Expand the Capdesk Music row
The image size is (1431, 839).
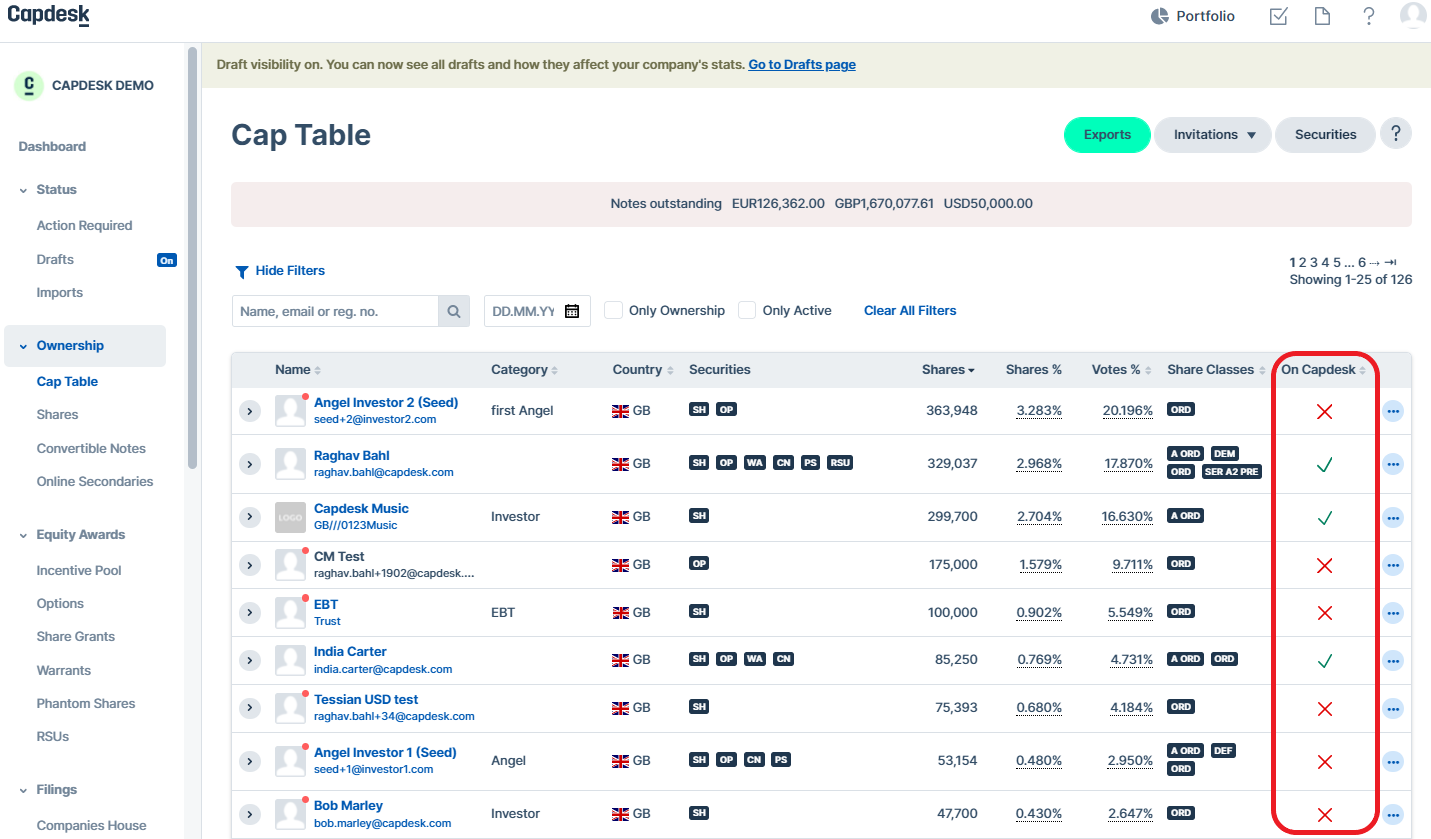tap(250, 517)
